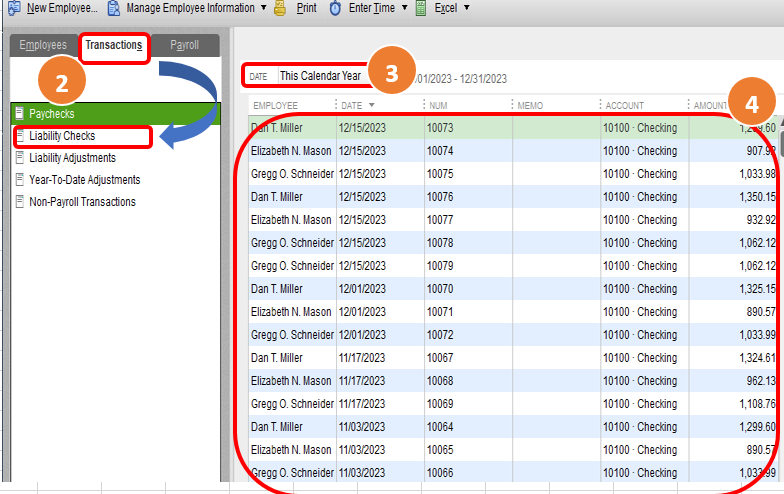The image size is (784, 494).
Task: Click the Paychecks document icon
Action: pos(20,114)
